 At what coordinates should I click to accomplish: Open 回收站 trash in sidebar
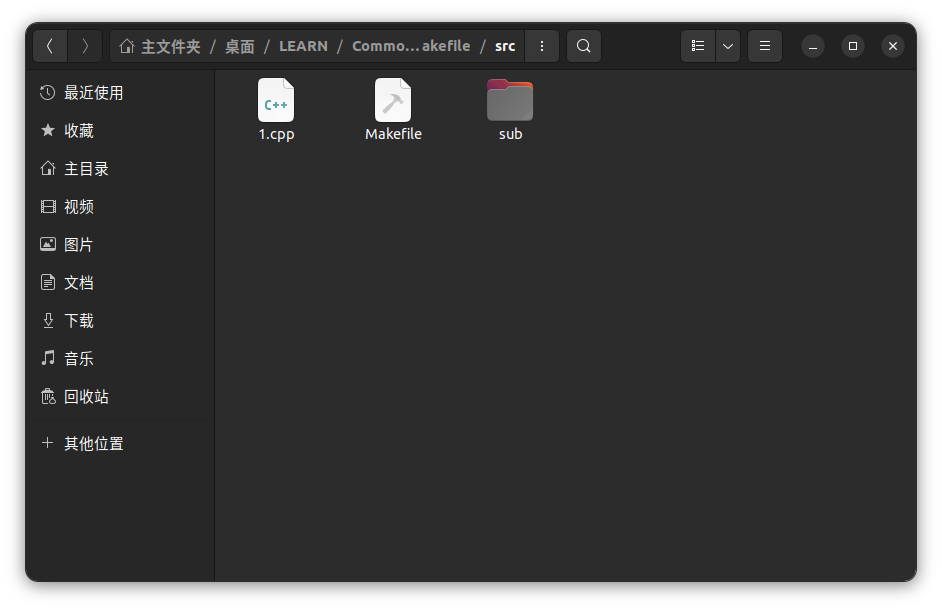click(86, 397)
